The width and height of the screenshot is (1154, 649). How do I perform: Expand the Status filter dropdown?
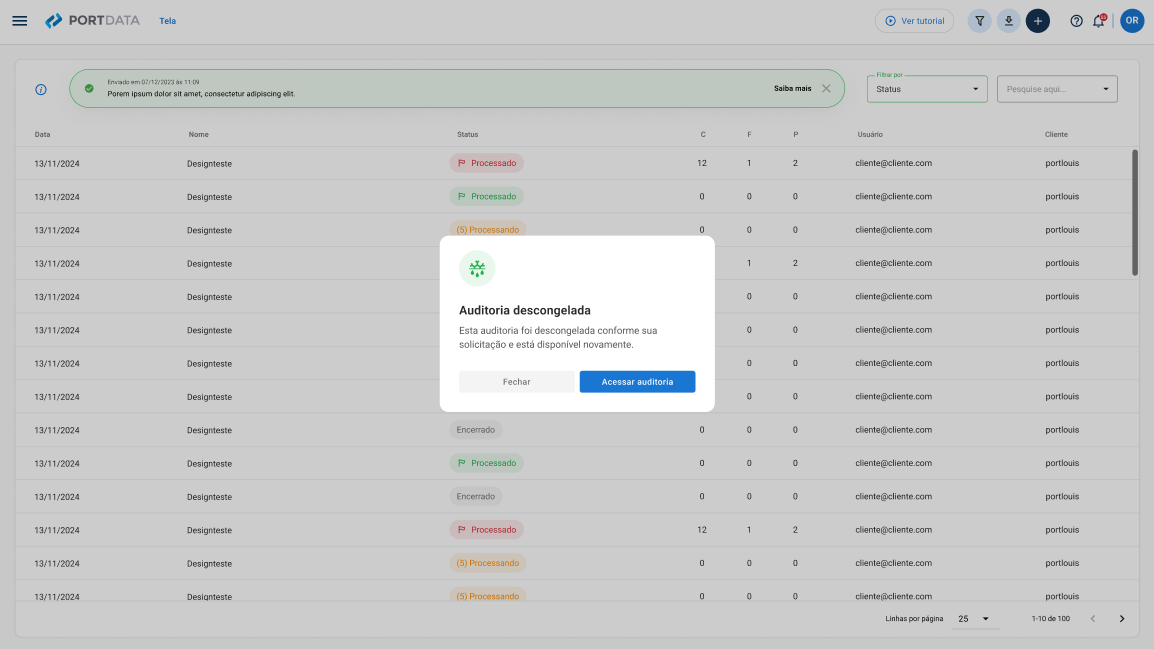(x=927, y=89)
